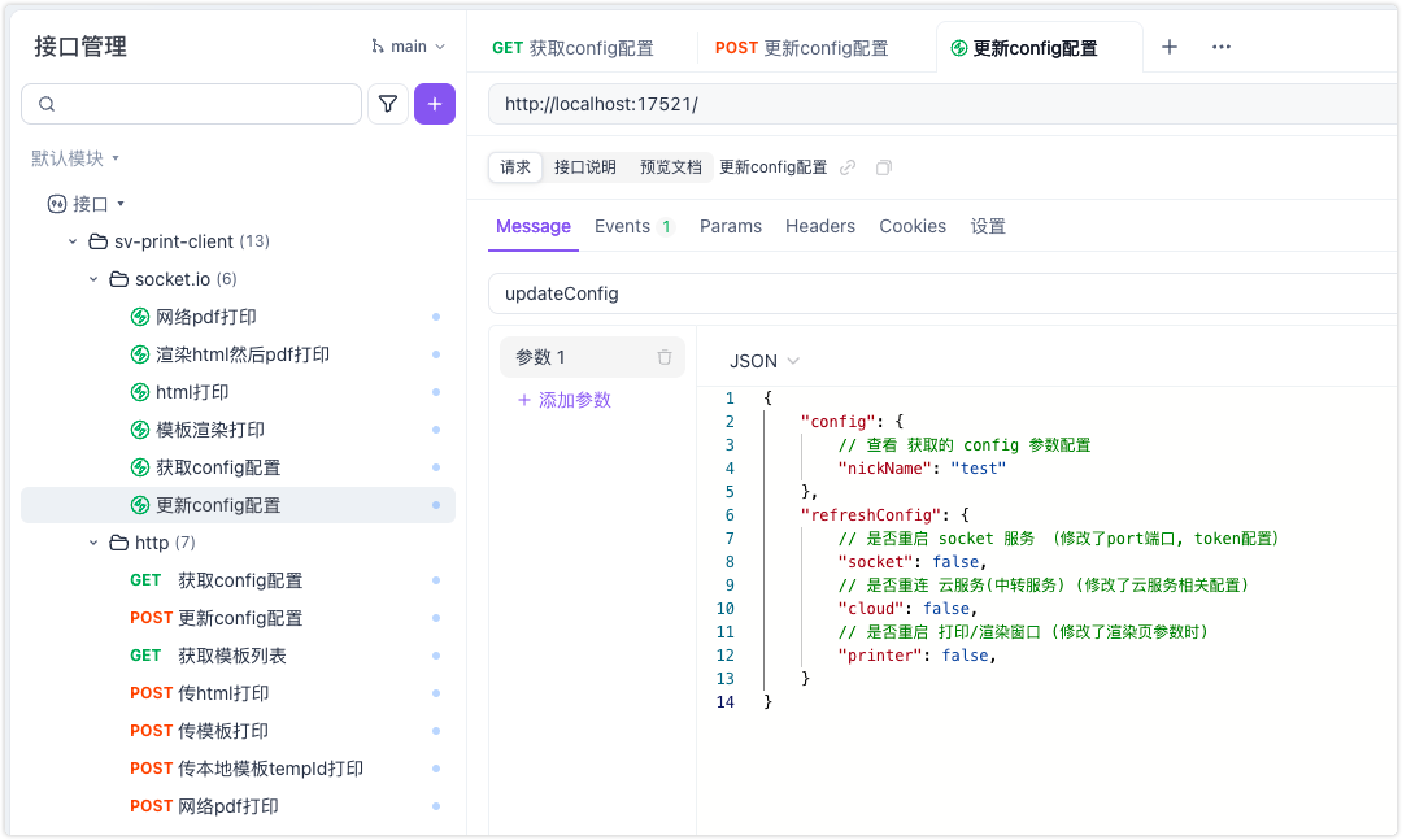This screenshot has width=1402, height=840.
Task: Collapse the socket.io folder
Action: click(x=93, y=279)
